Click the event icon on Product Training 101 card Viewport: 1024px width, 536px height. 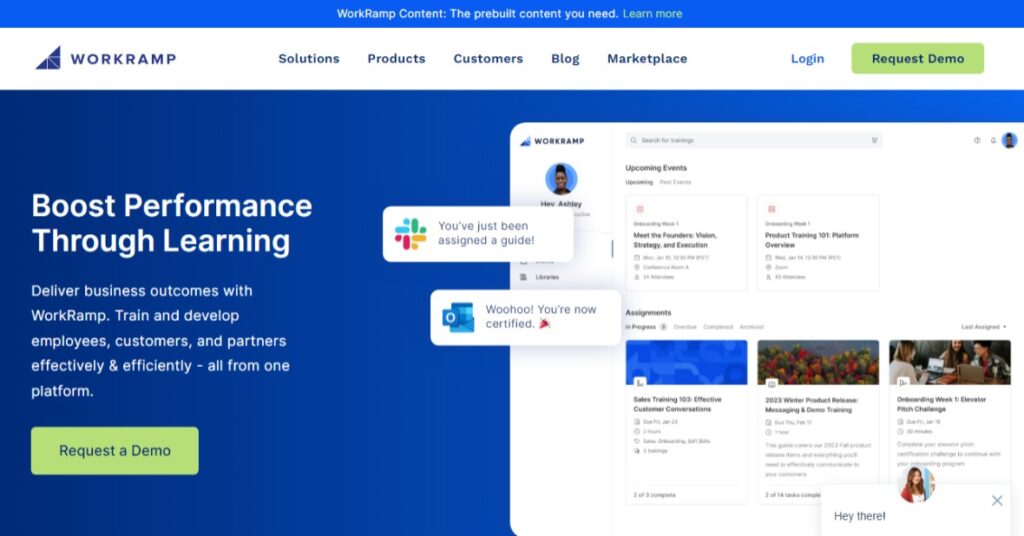(x=772, y=210)
